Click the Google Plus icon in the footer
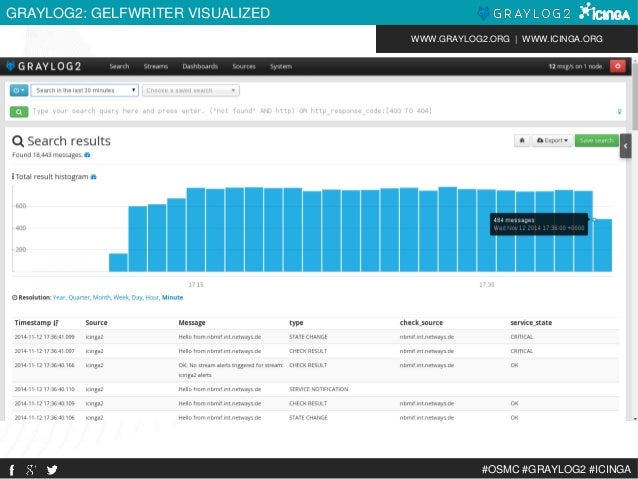 pos(31,470)
